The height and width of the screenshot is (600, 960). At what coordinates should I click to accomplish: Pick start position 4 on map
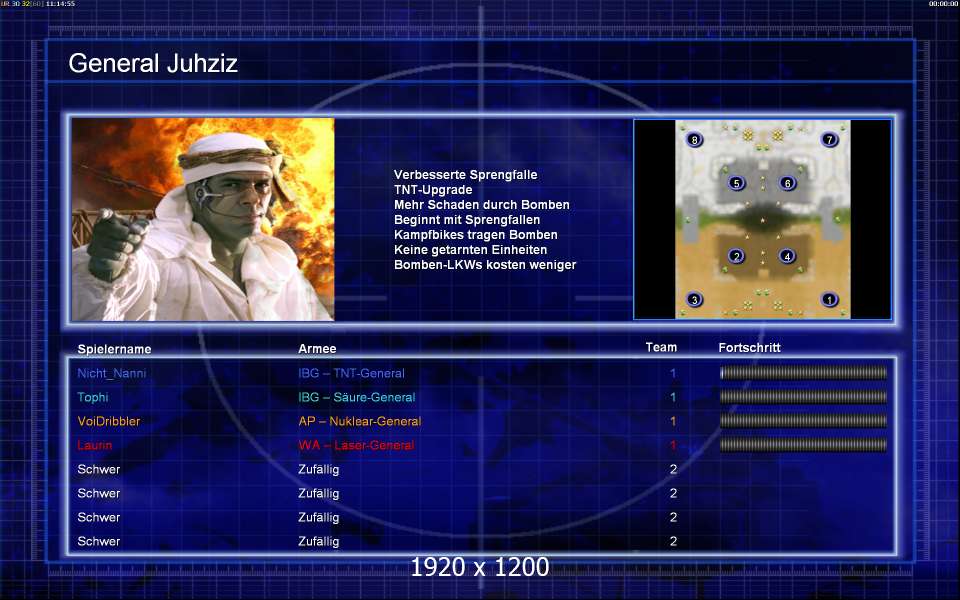click(x=787, y=256)
